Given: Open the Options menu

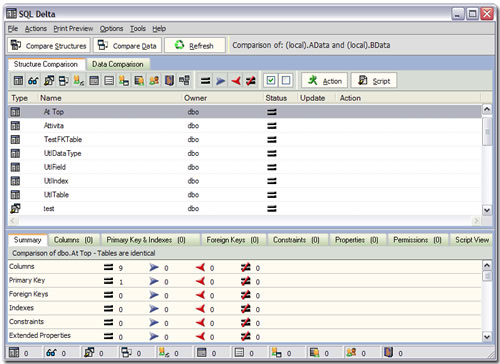Looking at the screenshot, I should coord(112,29).
